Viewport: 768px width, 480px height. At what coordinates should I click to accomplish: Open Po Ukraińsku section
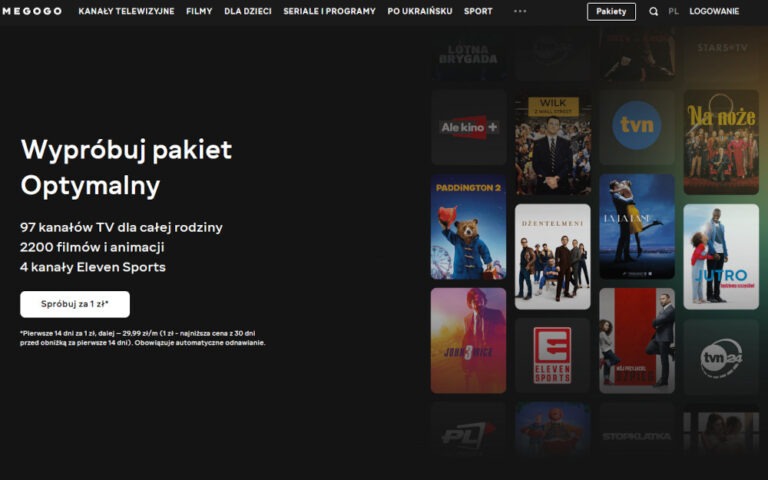click(x=419, y=11)
